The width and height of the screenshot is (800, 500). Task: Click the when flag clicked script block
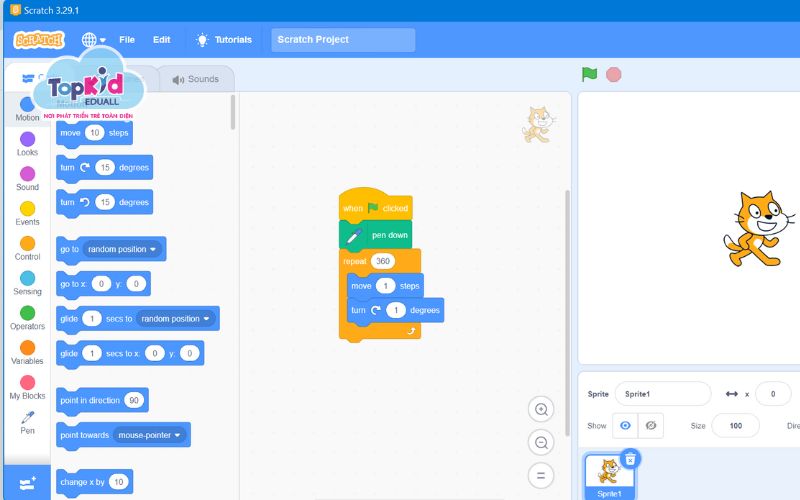point(376,206)
